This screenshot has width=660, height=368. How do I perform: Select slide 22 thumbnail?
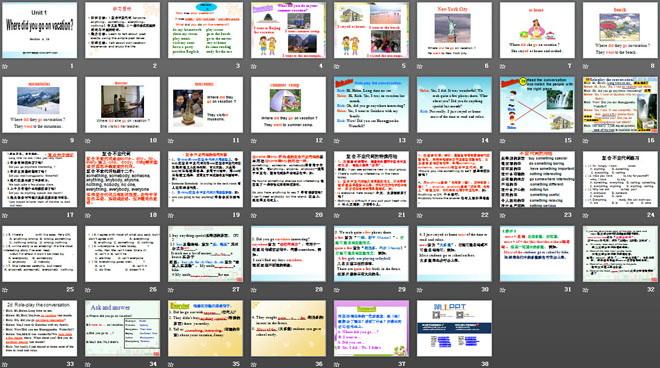click(x=454, y=179)
